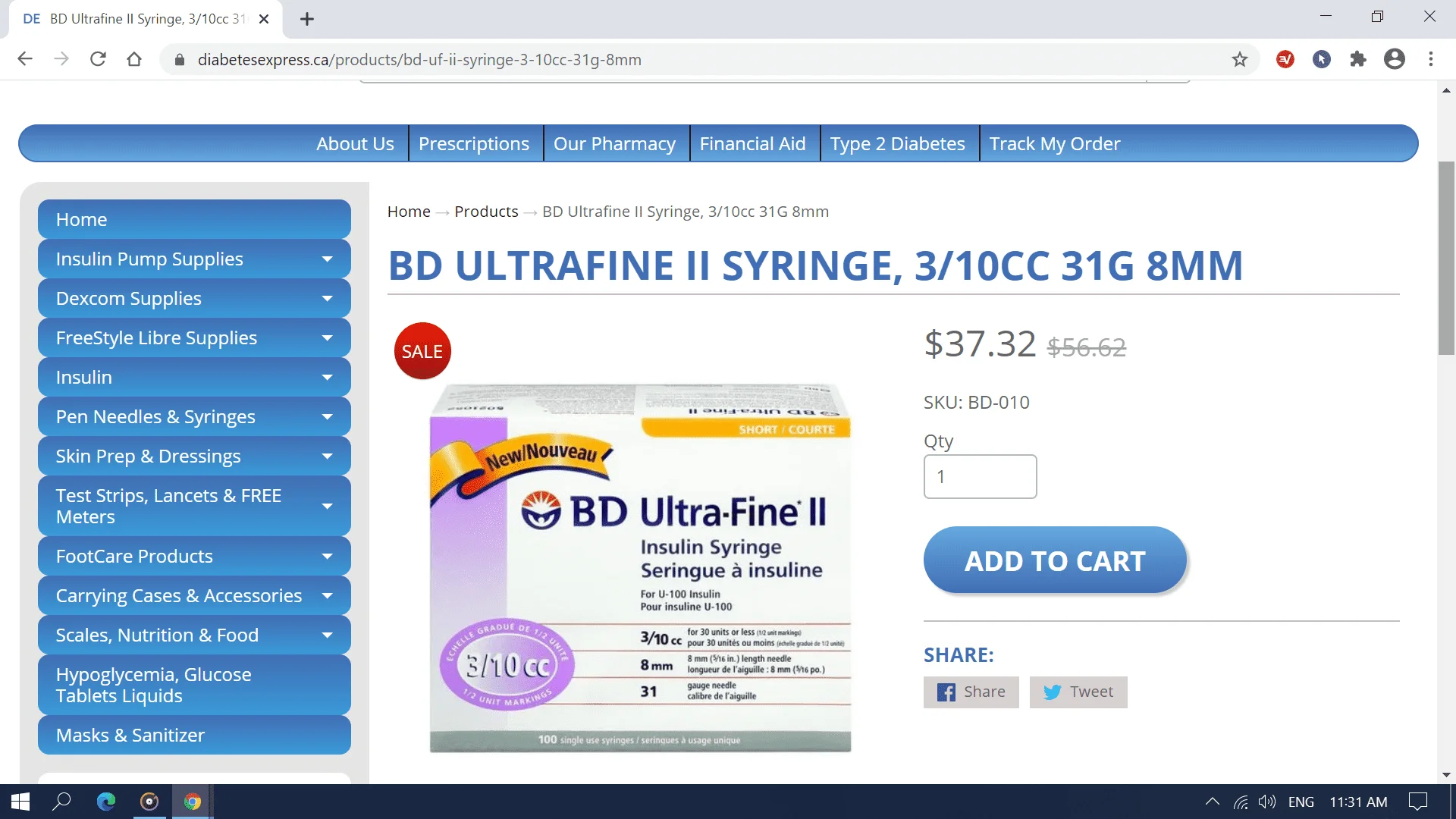
Task: Click the Qty quantity input field
Action: [x=980, y=477]
